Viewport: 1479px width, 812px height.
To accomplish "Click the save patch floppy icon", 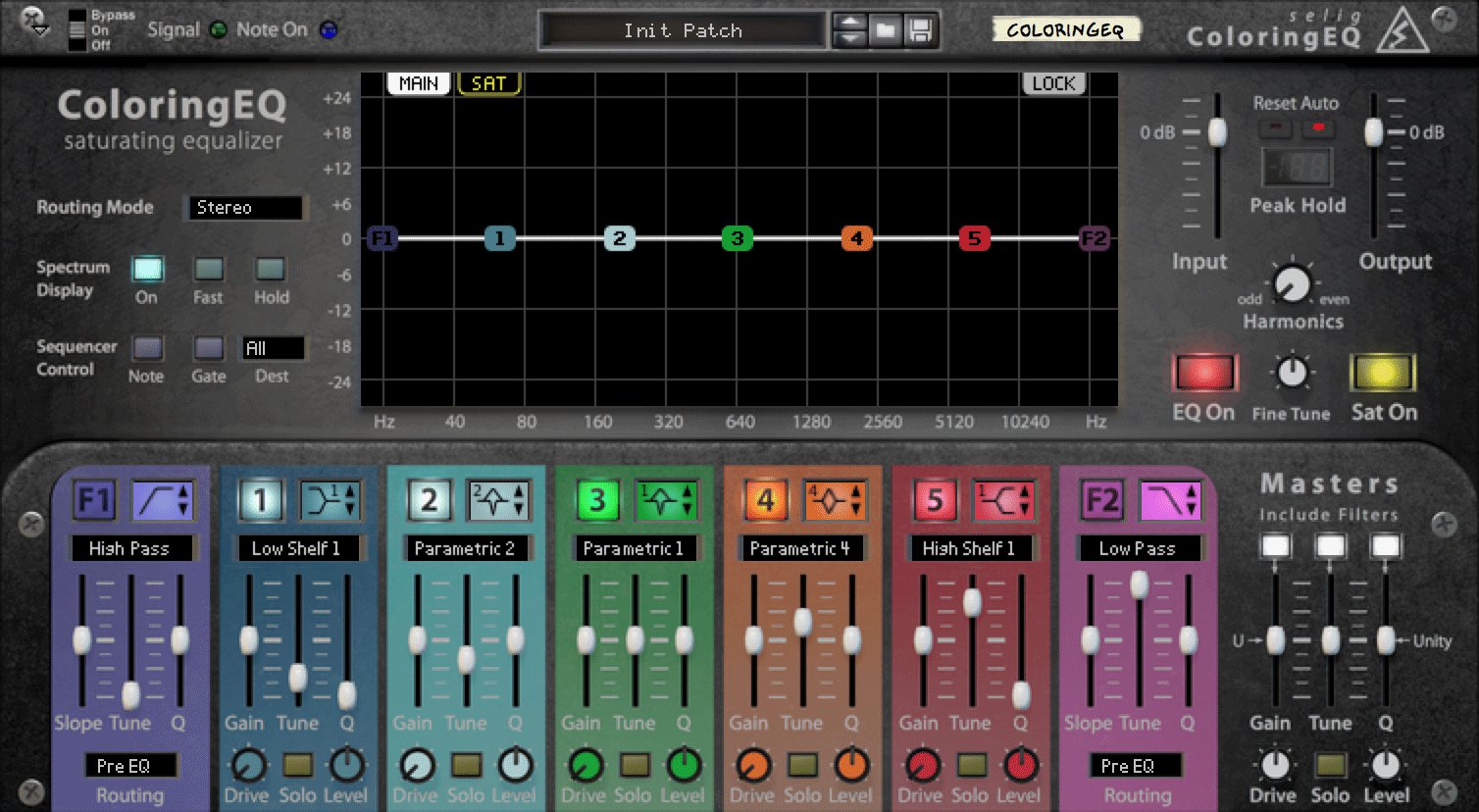I will click(920, 30).
